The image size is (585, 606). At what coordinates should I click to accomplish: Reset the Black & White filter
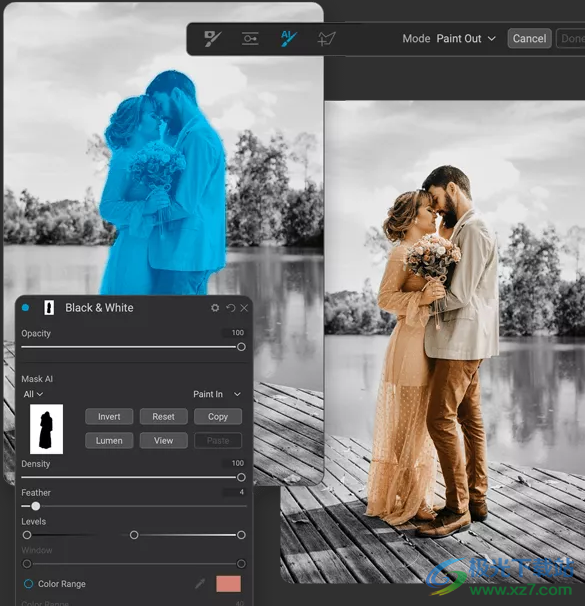click(231, 308)
